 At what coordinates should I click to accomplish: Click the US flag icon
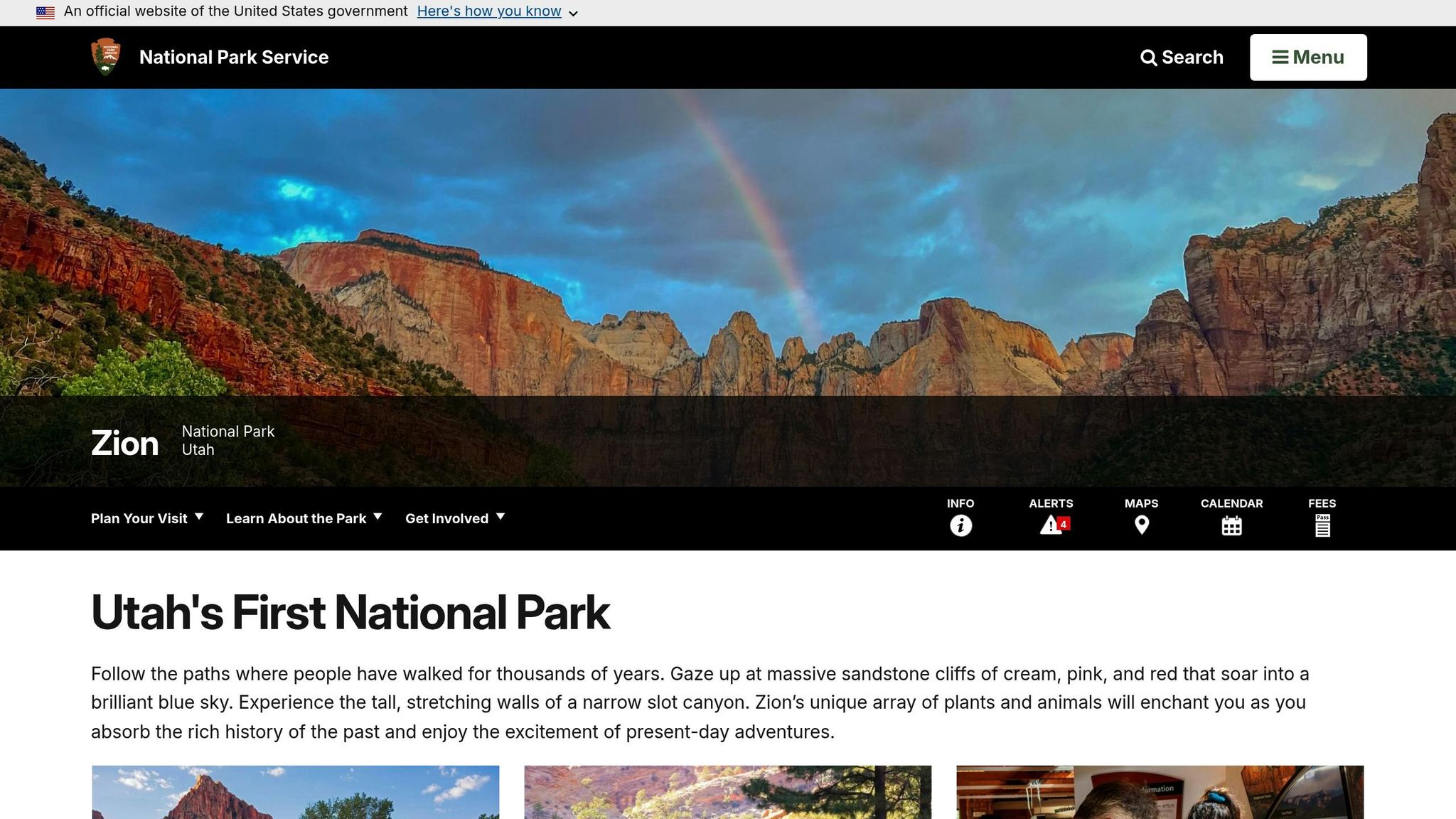click(45, 12)
